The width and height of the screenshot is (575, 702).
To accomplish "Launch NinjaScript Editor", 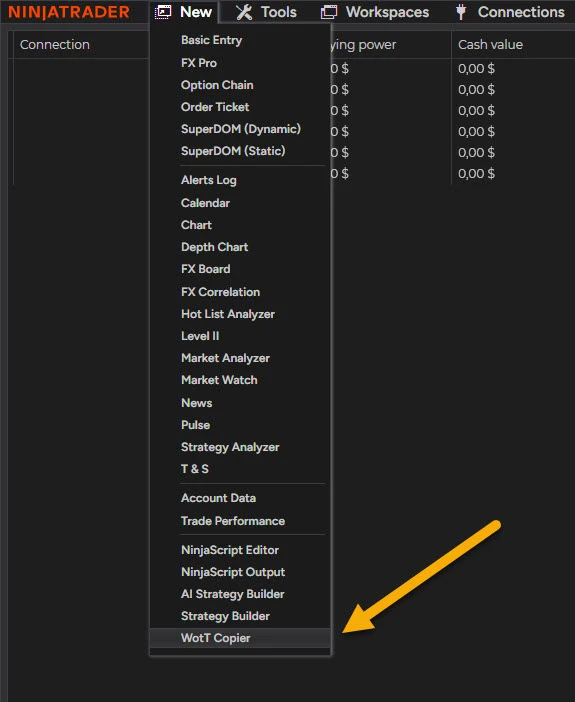I will (230, 550).
